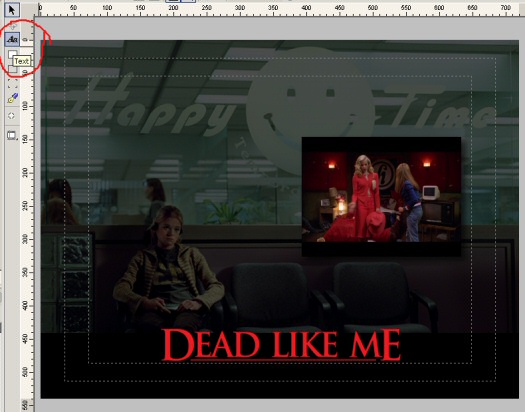This screenshot has width=525, height=412.
Task: Select the eyedropper color picker tool
Action: (12, 98)
